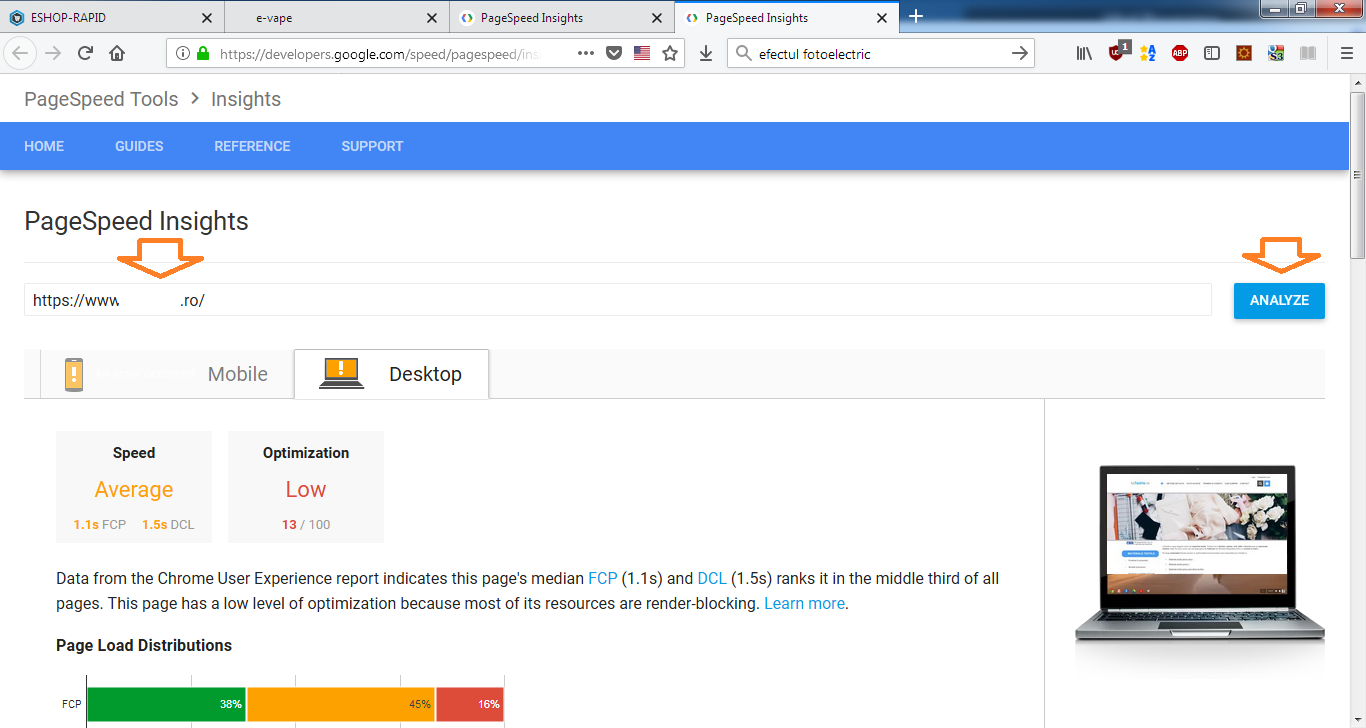The height and width of the screenshot is (728, 1366).
Task: Close the e-vape tab
Action: click(x=432, y=18)
